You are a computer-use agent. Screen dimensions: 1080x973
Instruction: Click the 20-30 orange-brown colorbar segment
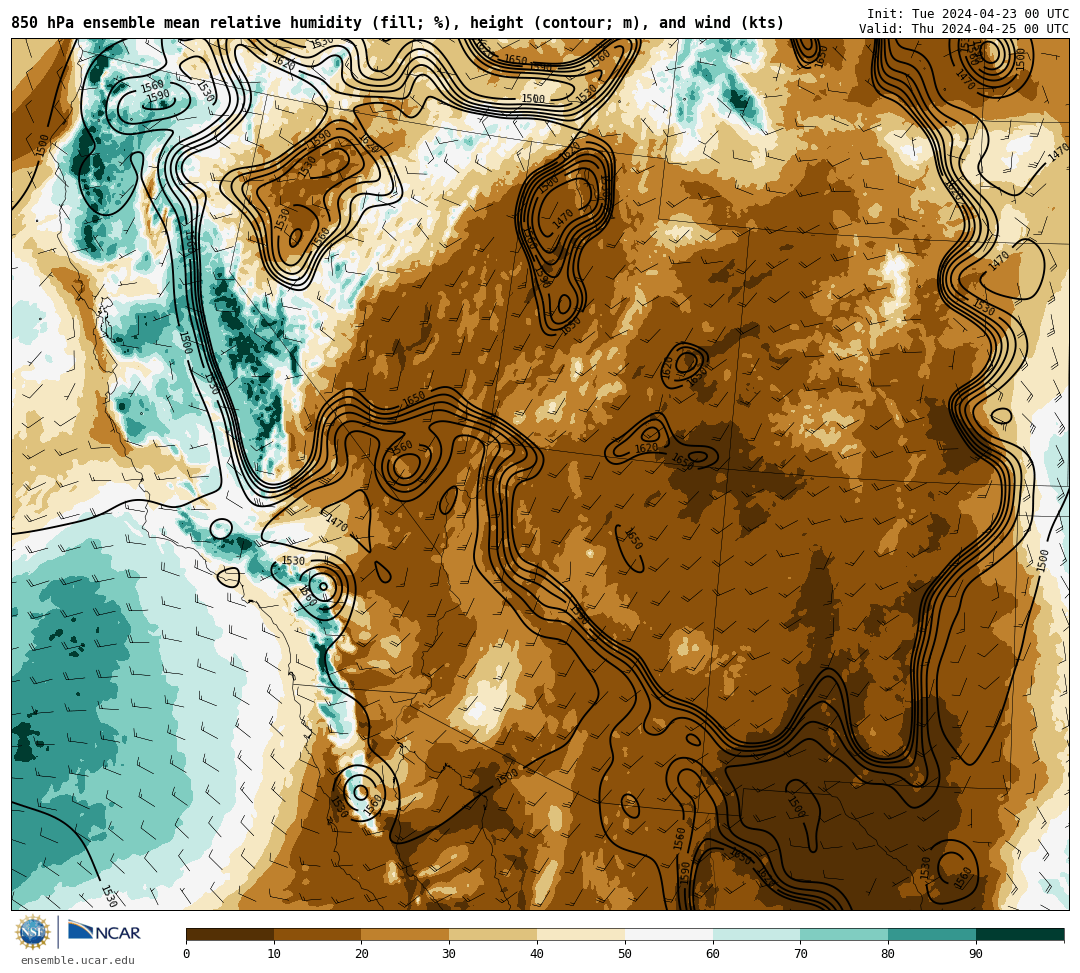(405, 934)
